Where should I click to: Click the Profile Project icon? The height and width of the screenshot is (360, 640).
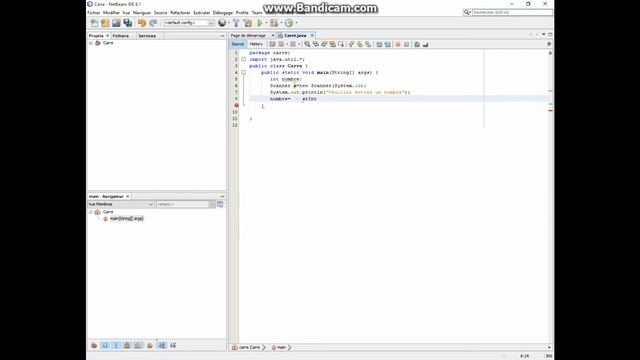289,23
